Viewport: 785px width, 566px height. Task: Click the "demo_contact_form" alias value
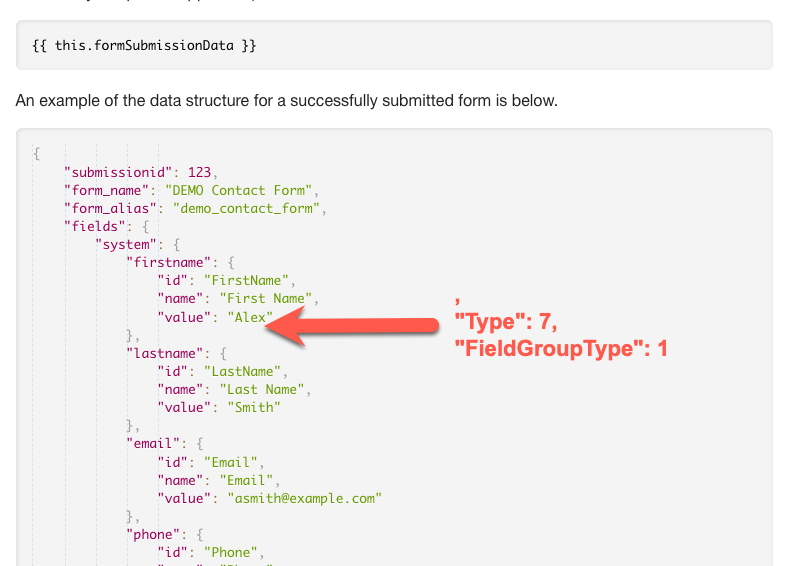pos(246,209)
